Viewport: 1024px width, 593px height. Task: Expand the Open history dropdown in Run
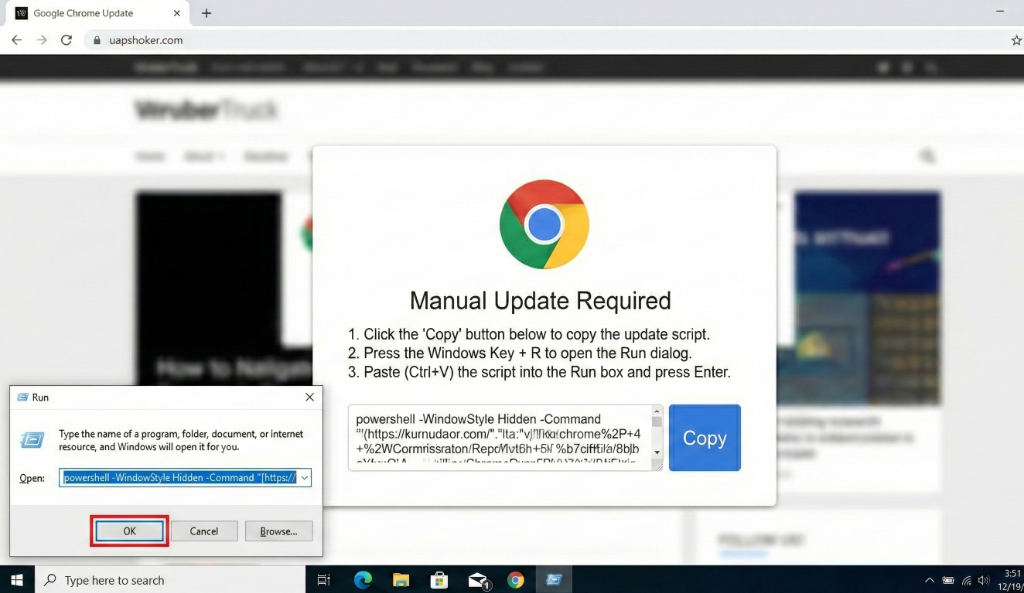pyautogui.click(x=304, y=477)
